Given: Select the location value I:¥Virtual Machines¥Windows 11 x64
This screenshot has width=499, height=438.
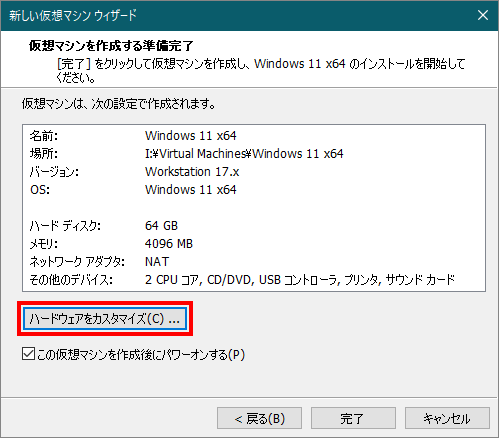Looking at the screenshot, I should [x=244, y=154].
